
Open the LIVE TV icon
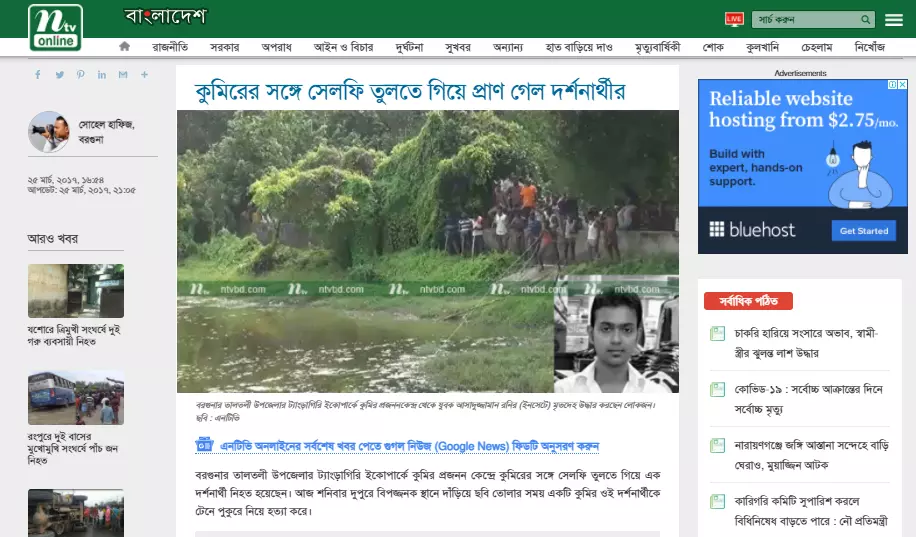point(734,19)
